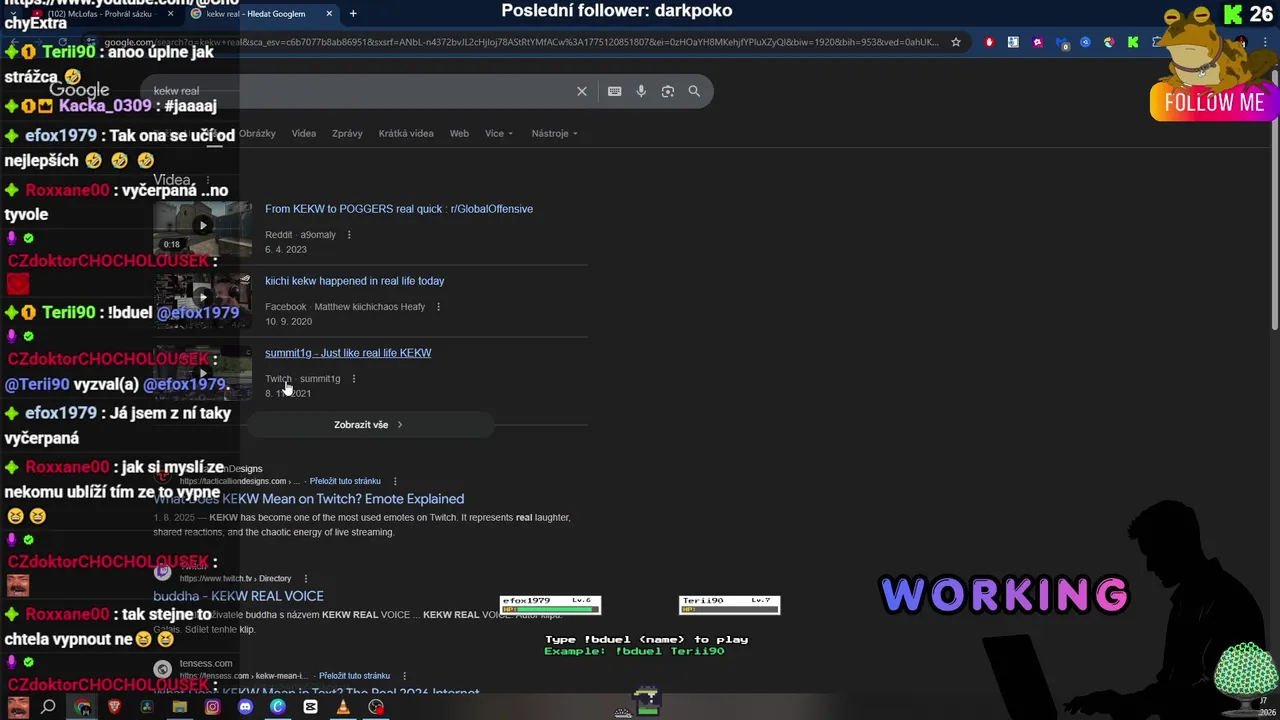
Task: Open Discord from the taskbar
Action: 245,707
